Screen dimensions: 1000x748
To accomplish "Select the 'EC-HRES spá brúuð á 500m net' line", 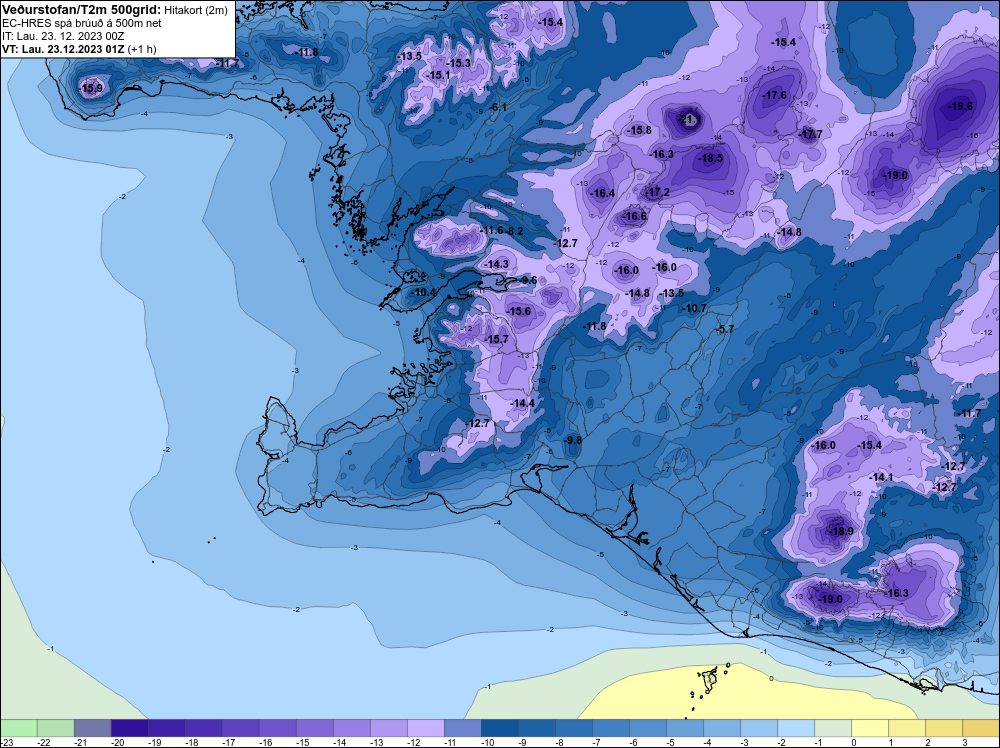I will point(82,24).
